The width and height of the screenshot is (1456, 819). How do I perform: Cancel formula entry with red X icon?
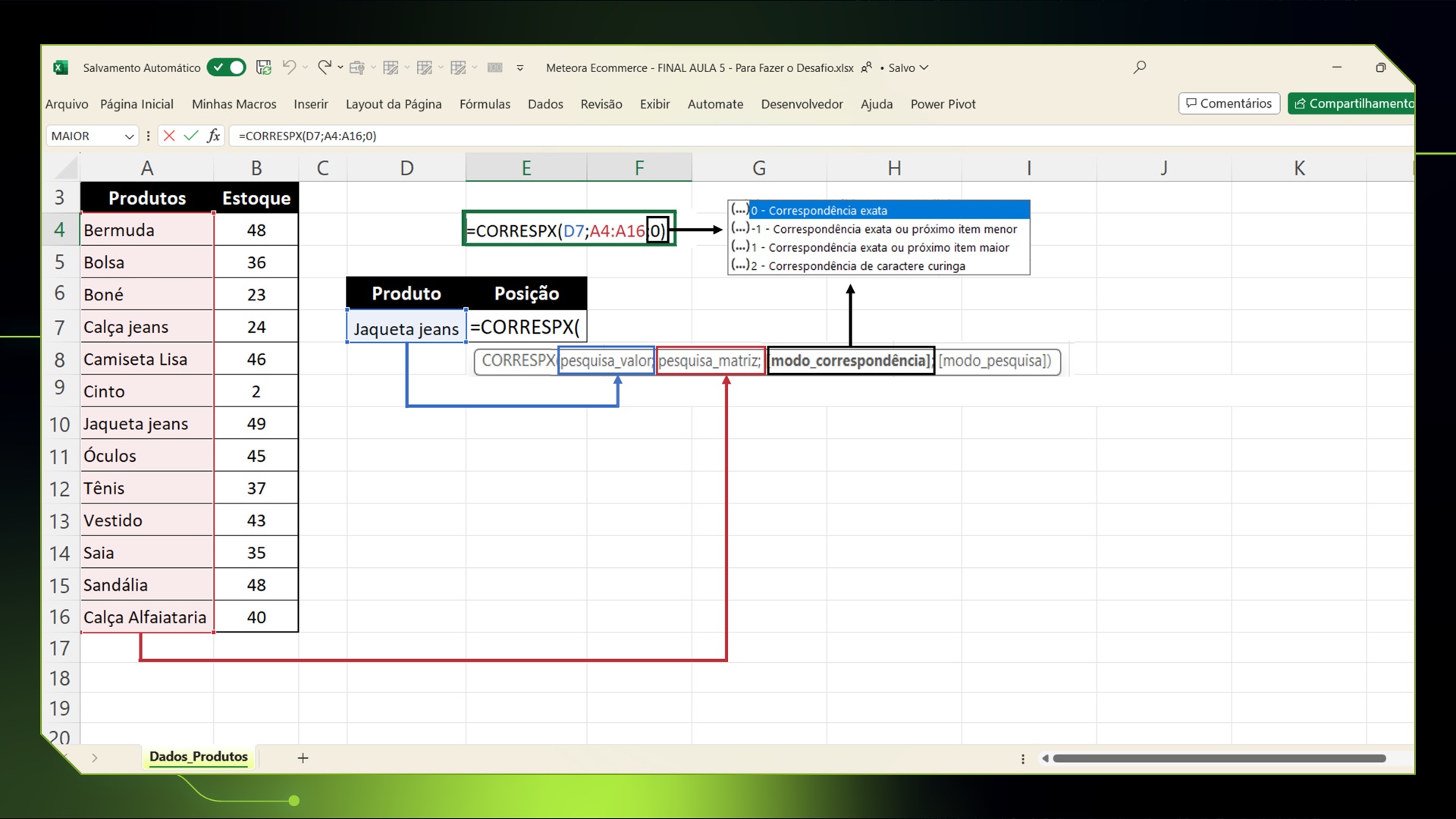169,136
